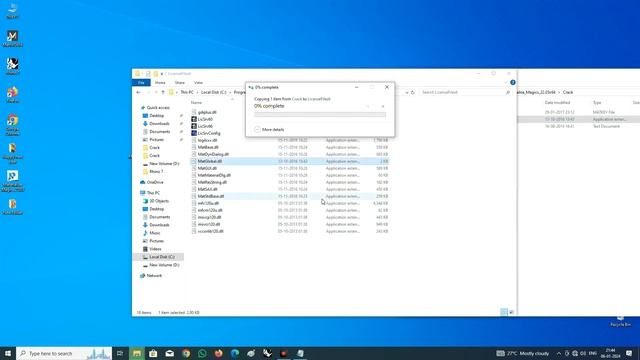Screen dimensions: 640x360
Task: Open address bar history dropdown
Action: 407,92
